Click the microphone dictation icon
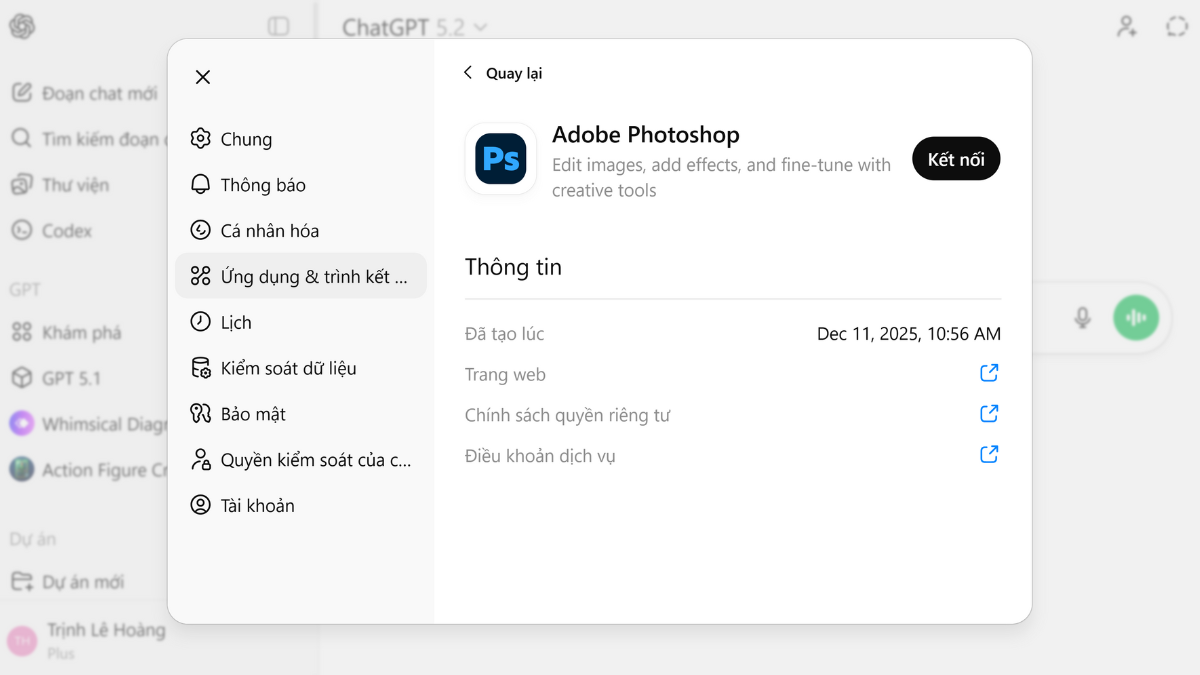This screenshot has height=675, width=1200. pos(1082,318)
